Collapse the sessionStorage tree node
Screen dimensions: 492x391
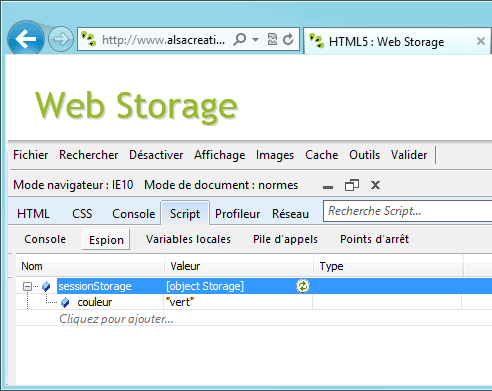coord(27,286)
